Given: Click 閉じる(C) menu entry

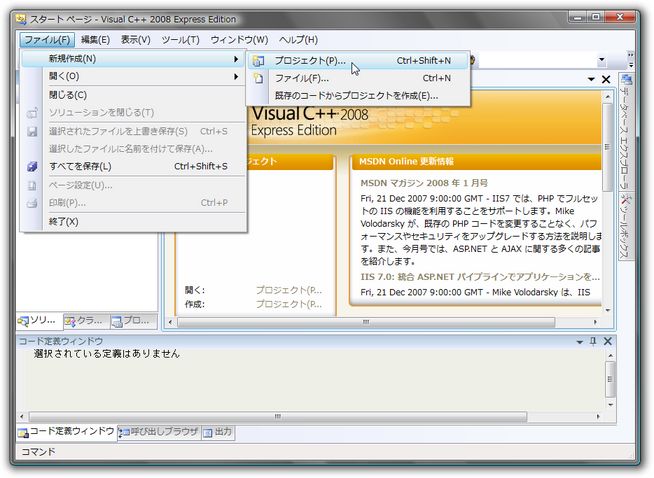Looking at the screenshot, I should [x=133, y=95].
